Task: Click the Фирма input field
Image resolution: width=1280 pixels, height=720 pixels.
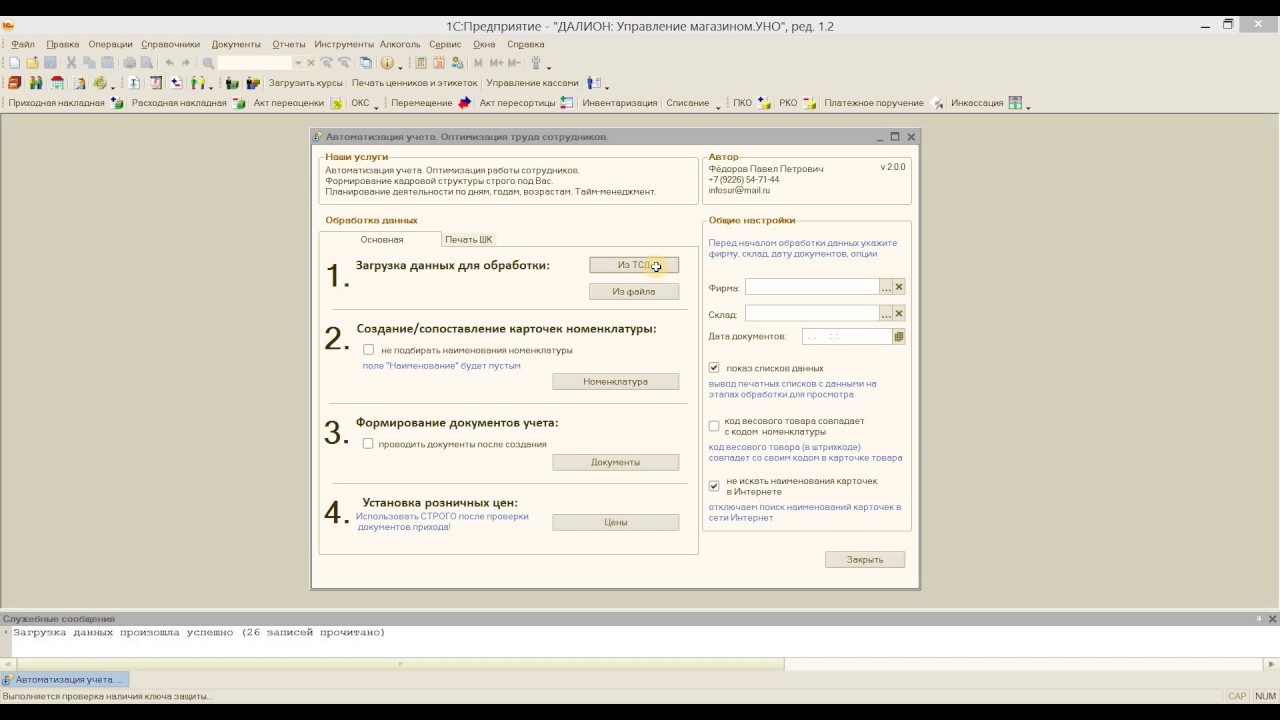Action: tap(812, 287)
